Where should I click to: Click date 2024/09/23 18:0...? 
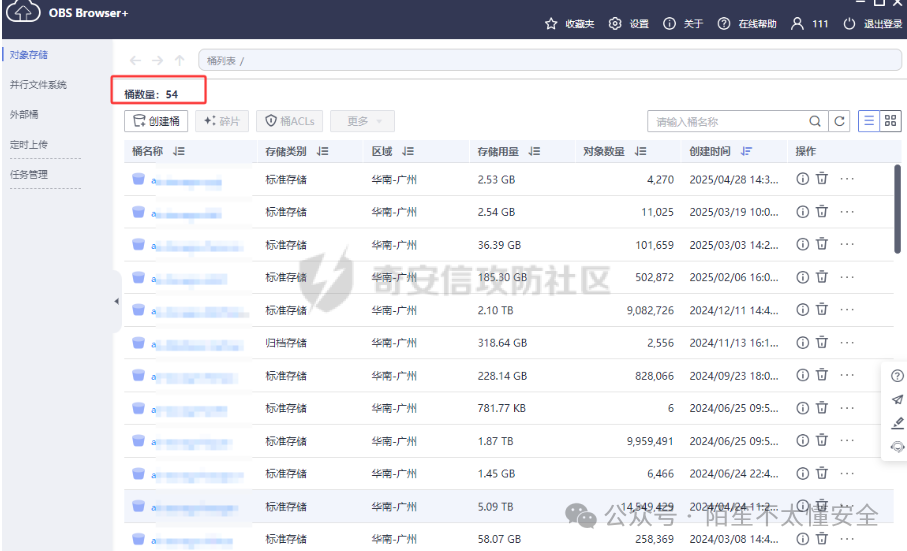(x=733, y=376)
